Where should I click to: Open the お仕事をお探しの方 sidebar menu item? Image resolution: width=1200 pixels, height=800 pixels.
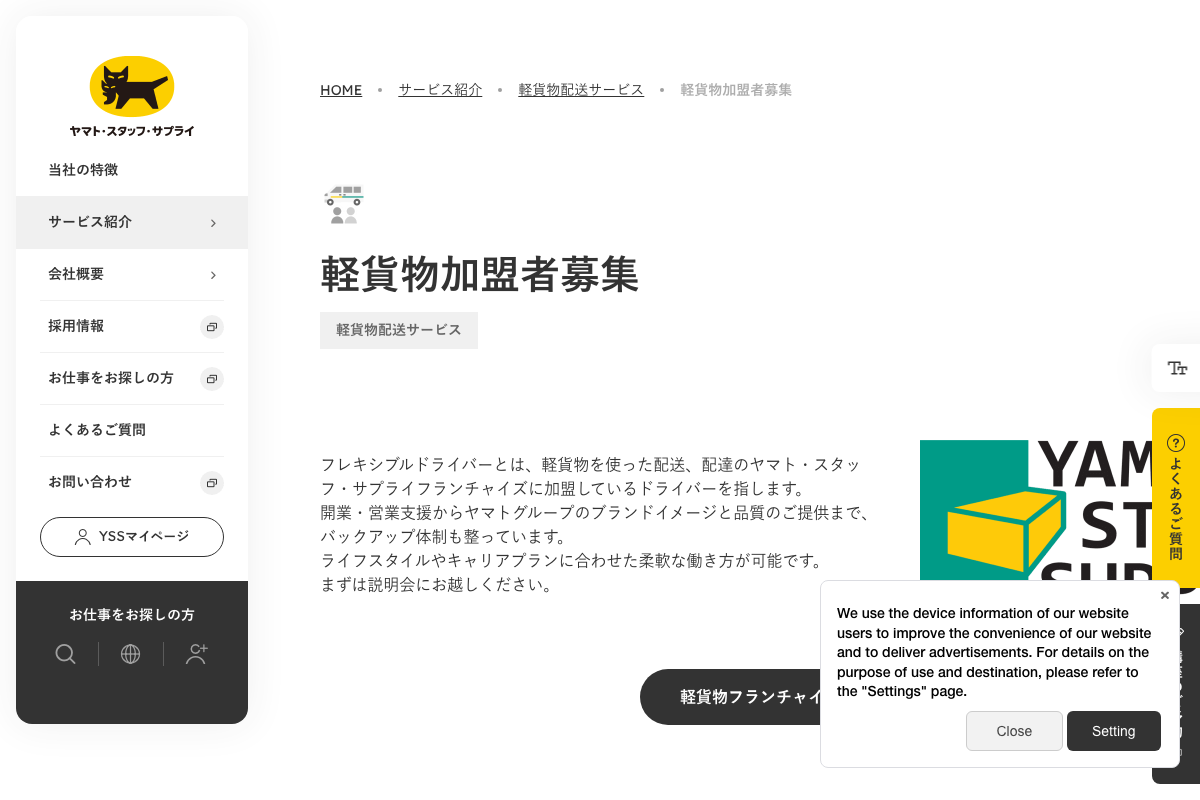(132, 378)
